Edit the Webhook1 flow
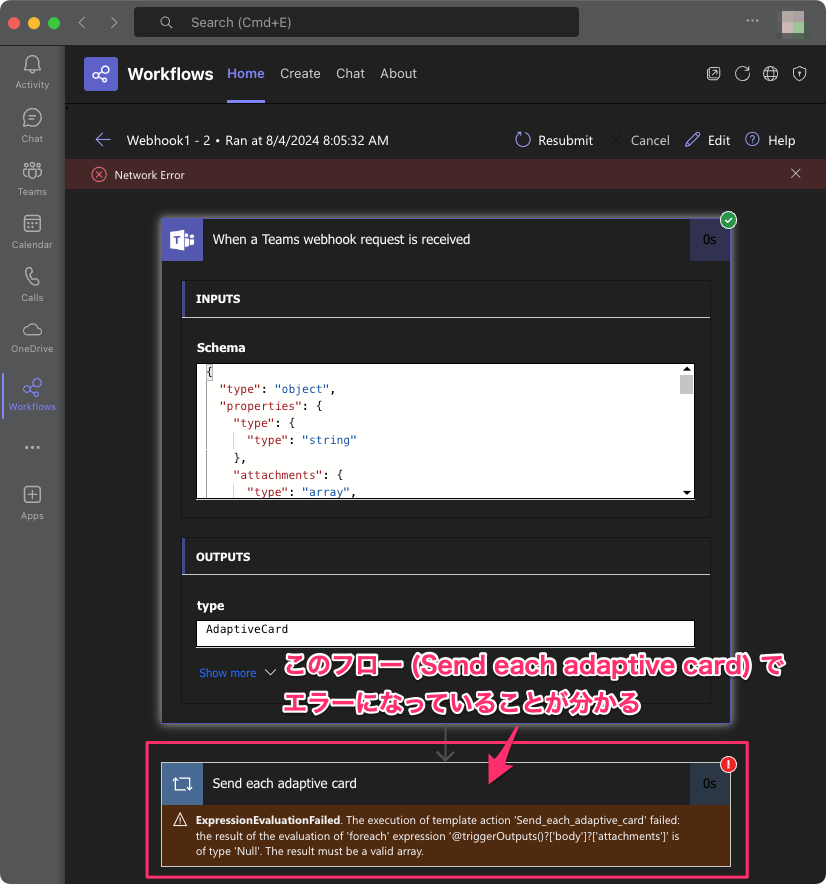 (708, 140)
